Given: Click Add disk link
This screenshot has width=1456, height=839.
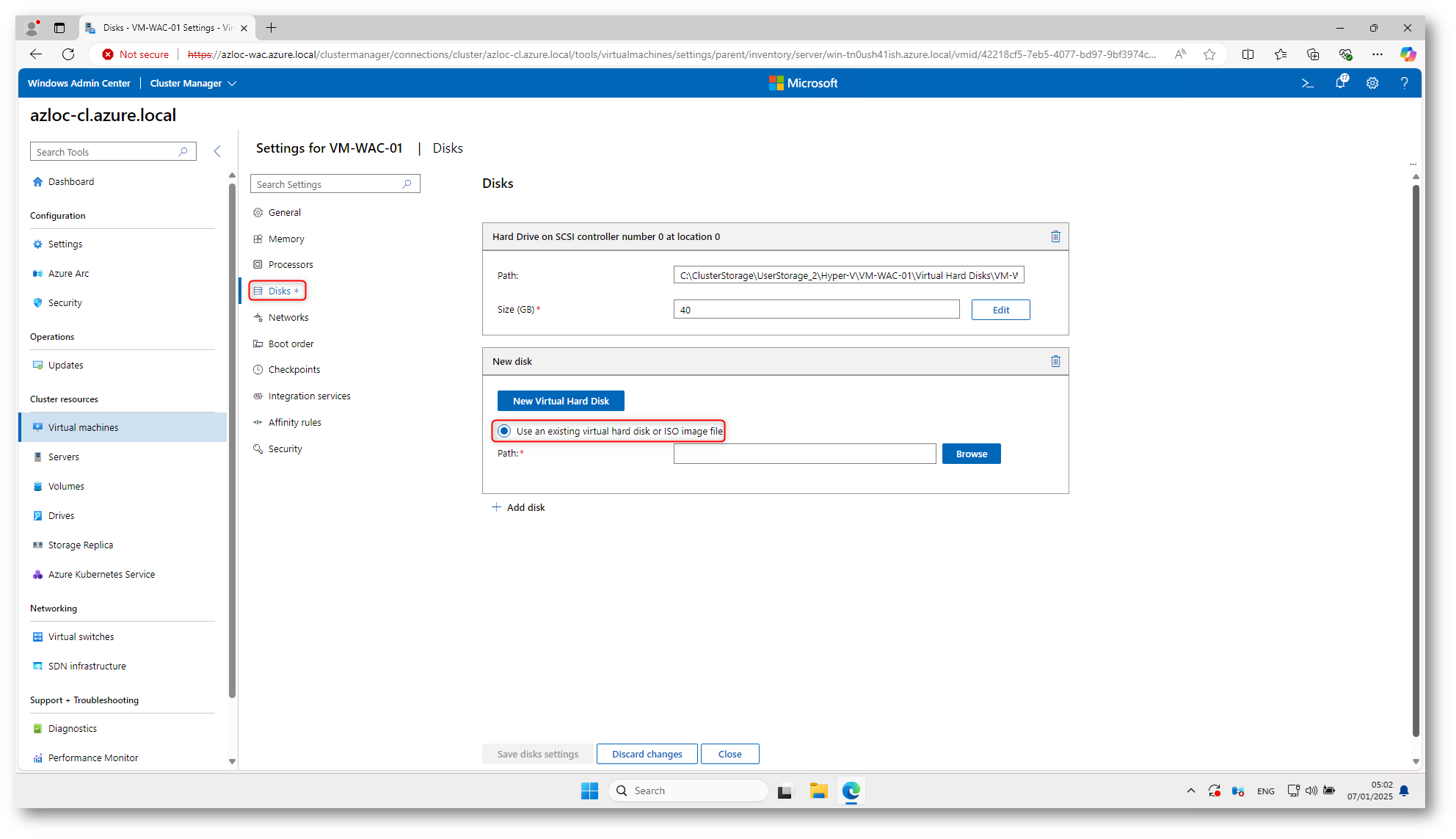Looking at the screenshot, I should pos(518,507).
